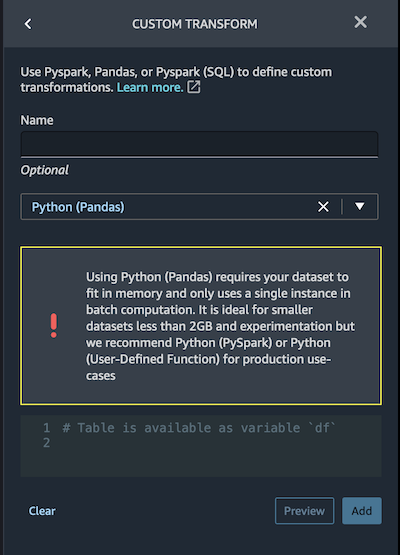The image size is (400, 555).
Task: Close the Custom Transform panel
Action: [x=360, y=22]
